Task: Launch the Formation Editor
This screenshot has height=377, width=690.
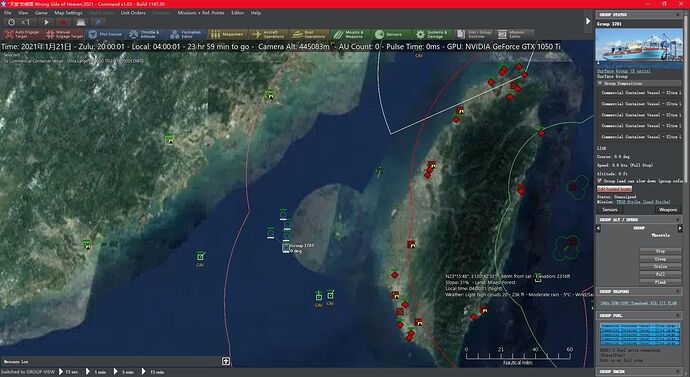Action: pyautogui.click(x=187, y=34)
